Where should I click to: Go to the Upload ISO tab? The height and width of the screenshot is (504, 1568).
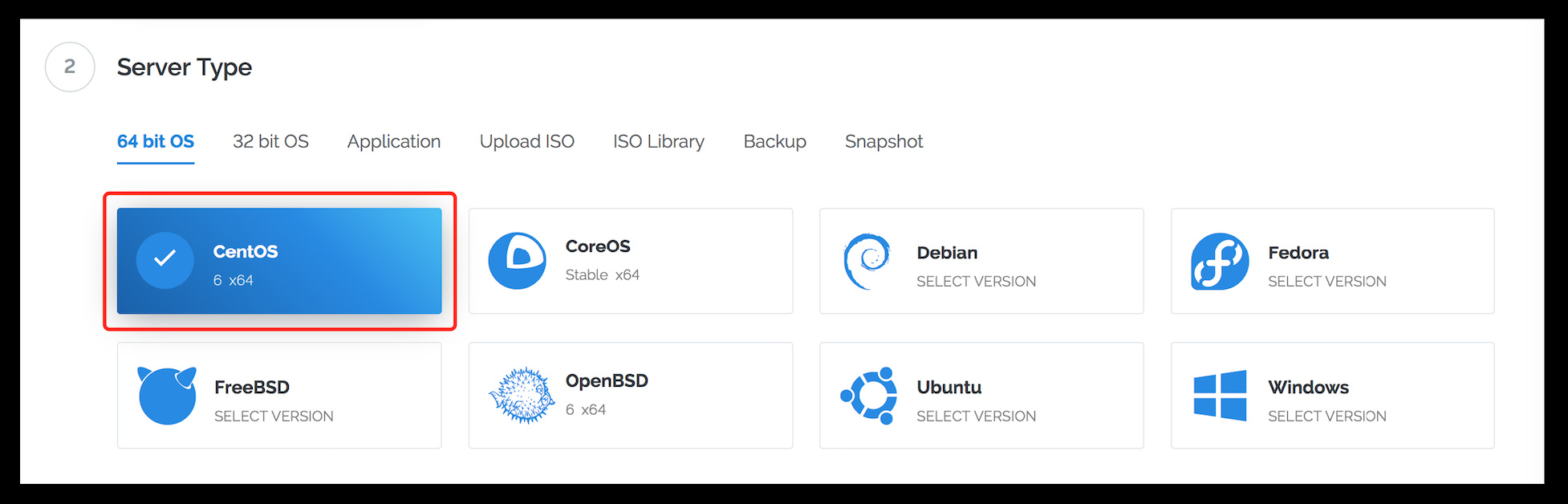click(x=526, y=142)
